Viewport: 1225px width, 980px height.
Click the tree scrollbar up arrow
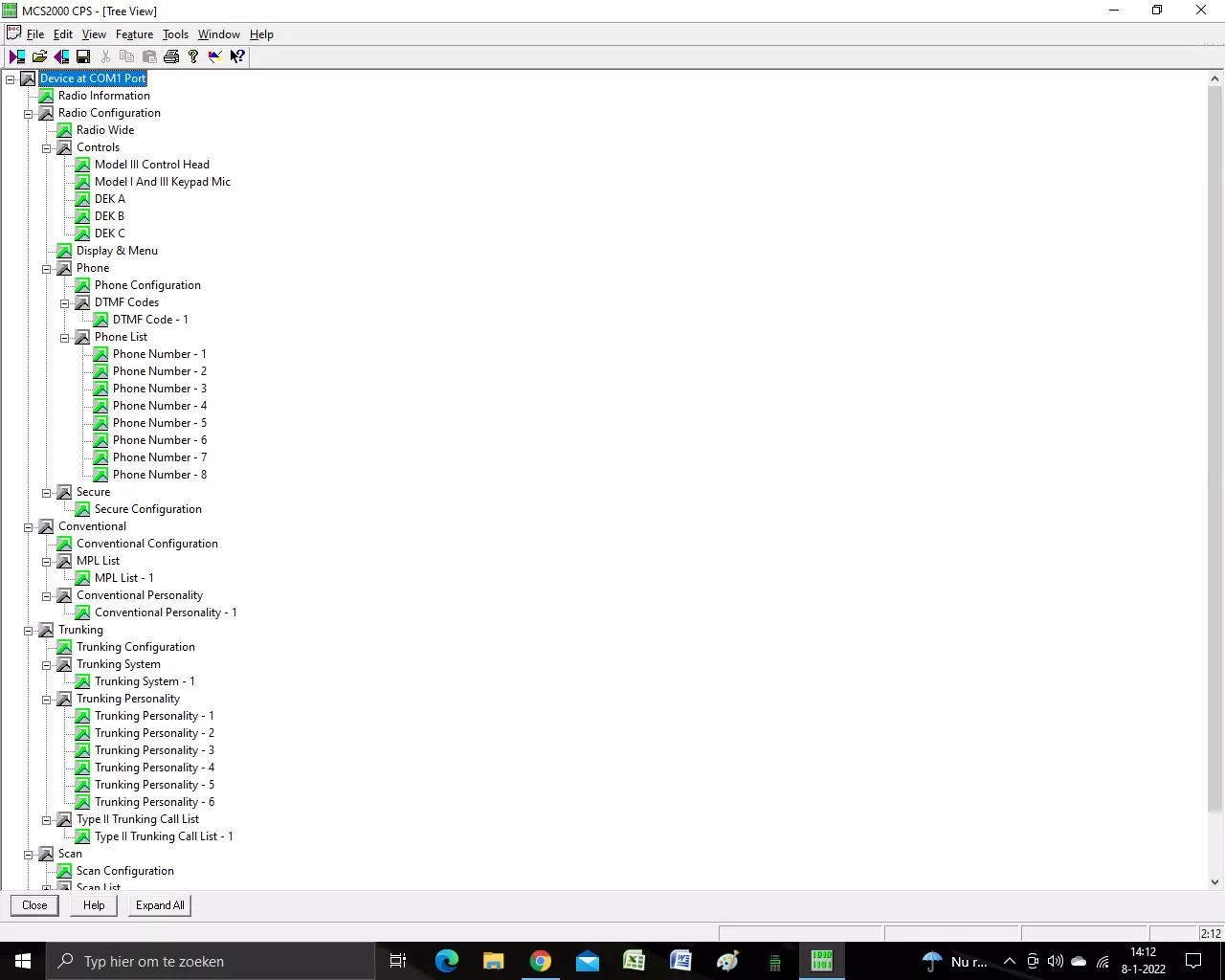(1215, 79)
